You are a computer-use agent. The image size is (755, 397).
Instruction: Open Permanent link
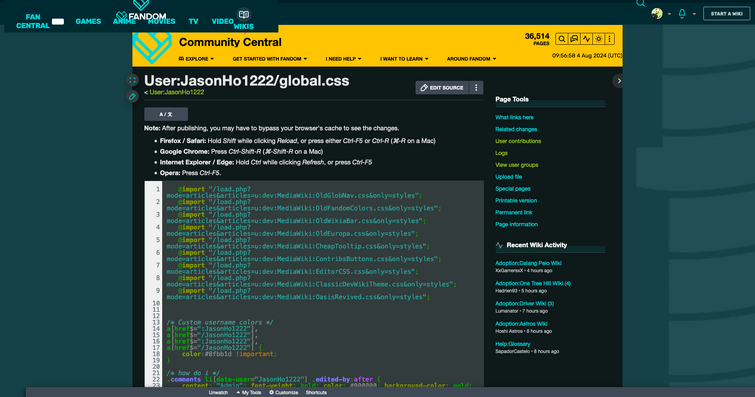(514, 212)
